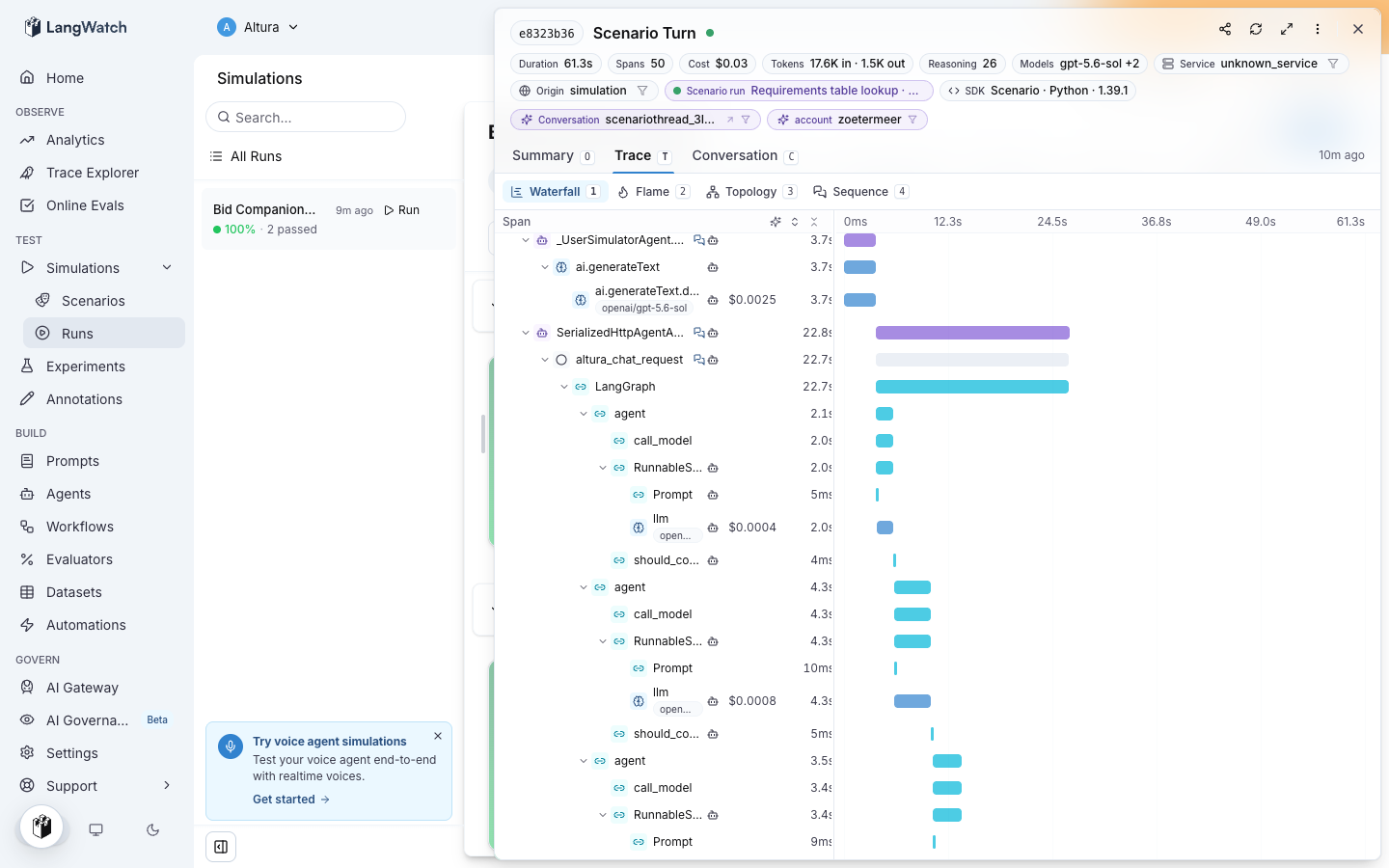This screenshot has width=1389, height=868.
Task: Click Scenario run Requirements table lookup chip
Action: 799,91
